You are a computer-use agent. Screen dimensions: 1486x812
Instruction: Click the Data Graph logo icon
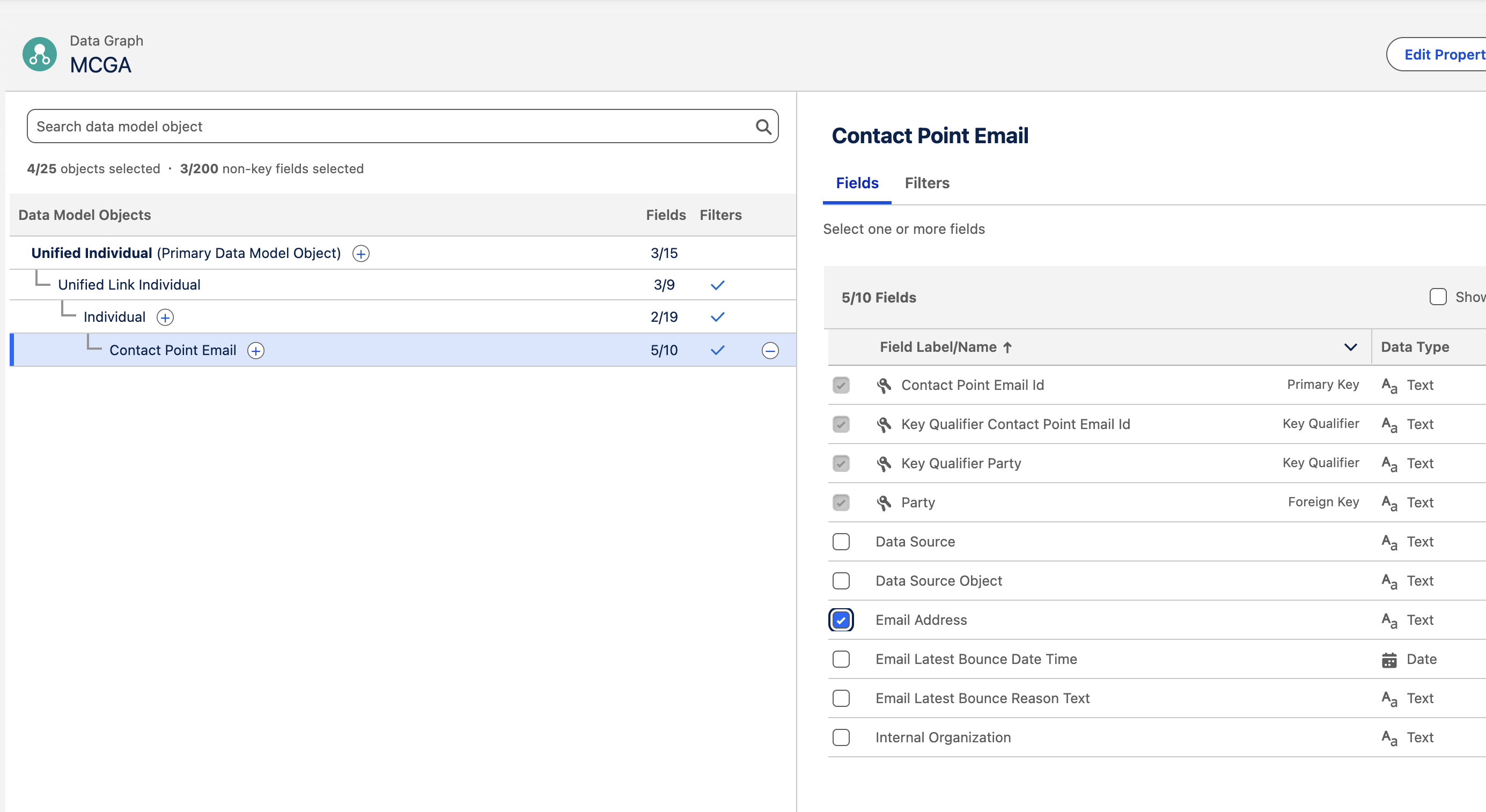[x=39, y=54]
